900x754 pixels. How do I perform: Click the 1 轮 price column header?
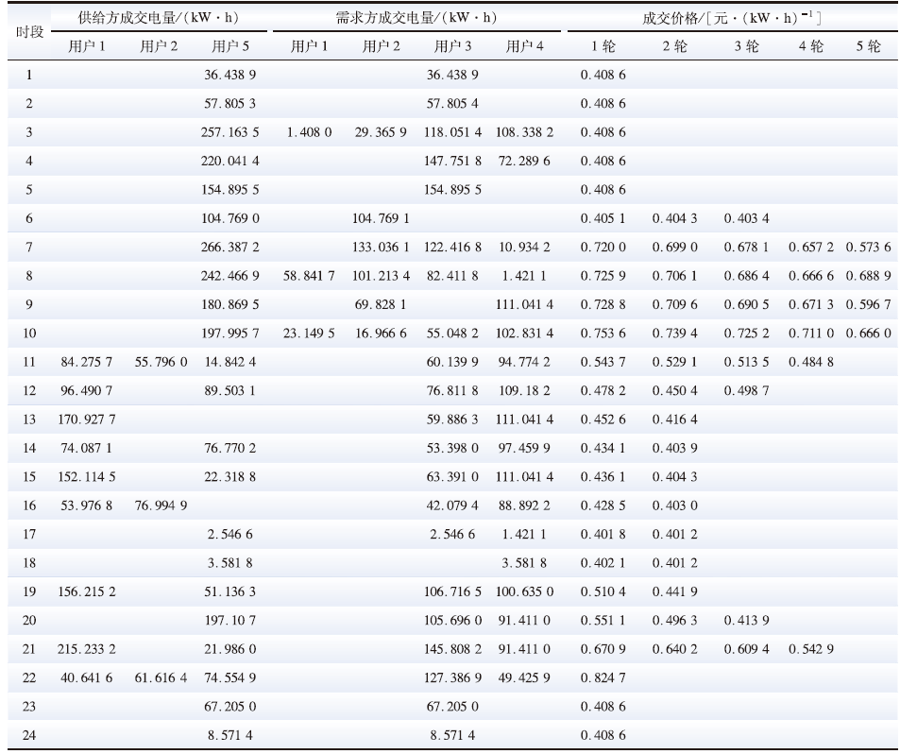[603, 46]
